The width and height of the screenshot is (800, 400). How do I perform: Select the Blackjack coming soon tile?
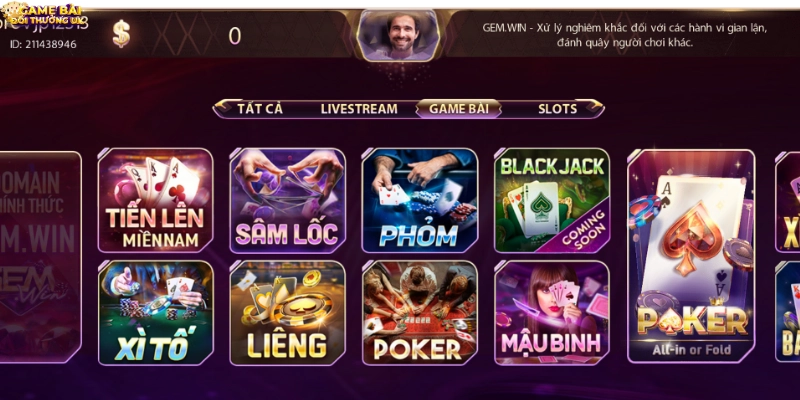point(552,200)
